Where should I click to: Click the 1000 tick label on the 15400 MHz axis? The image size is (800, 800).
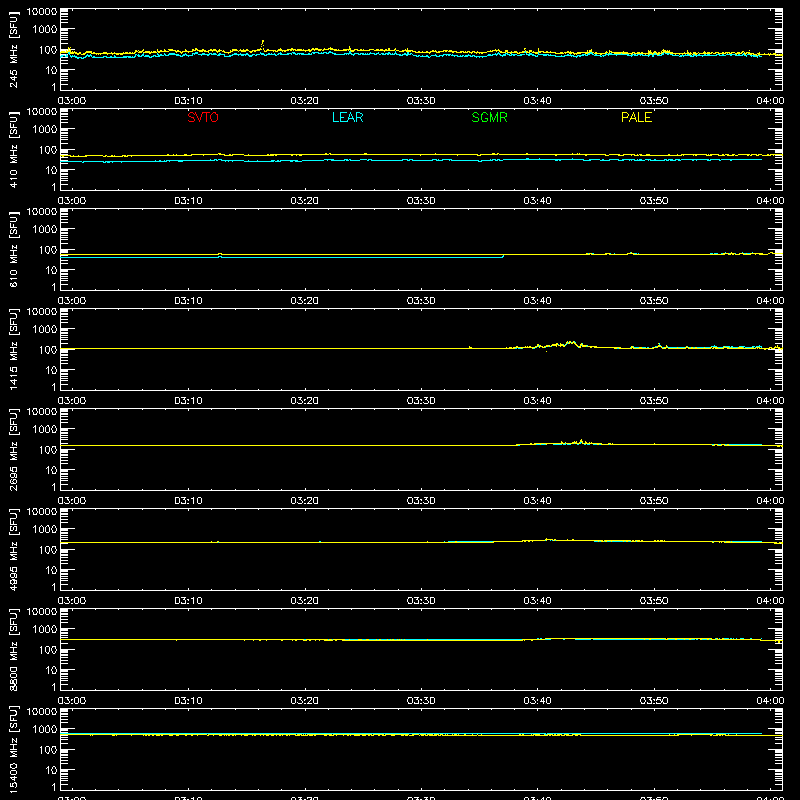[45, 730]
